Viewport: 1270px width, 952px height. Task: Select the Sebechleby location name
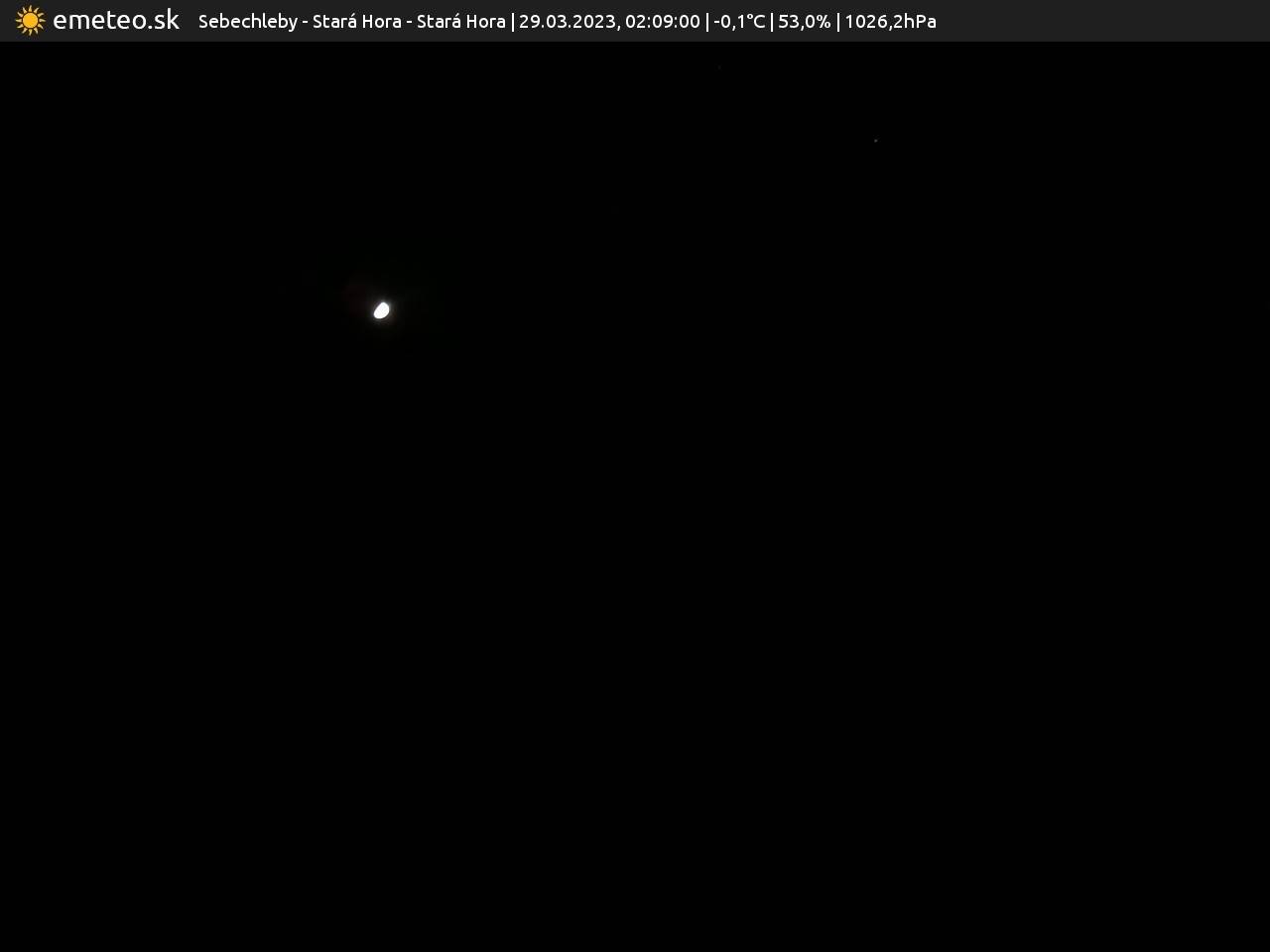coord(247,22)
